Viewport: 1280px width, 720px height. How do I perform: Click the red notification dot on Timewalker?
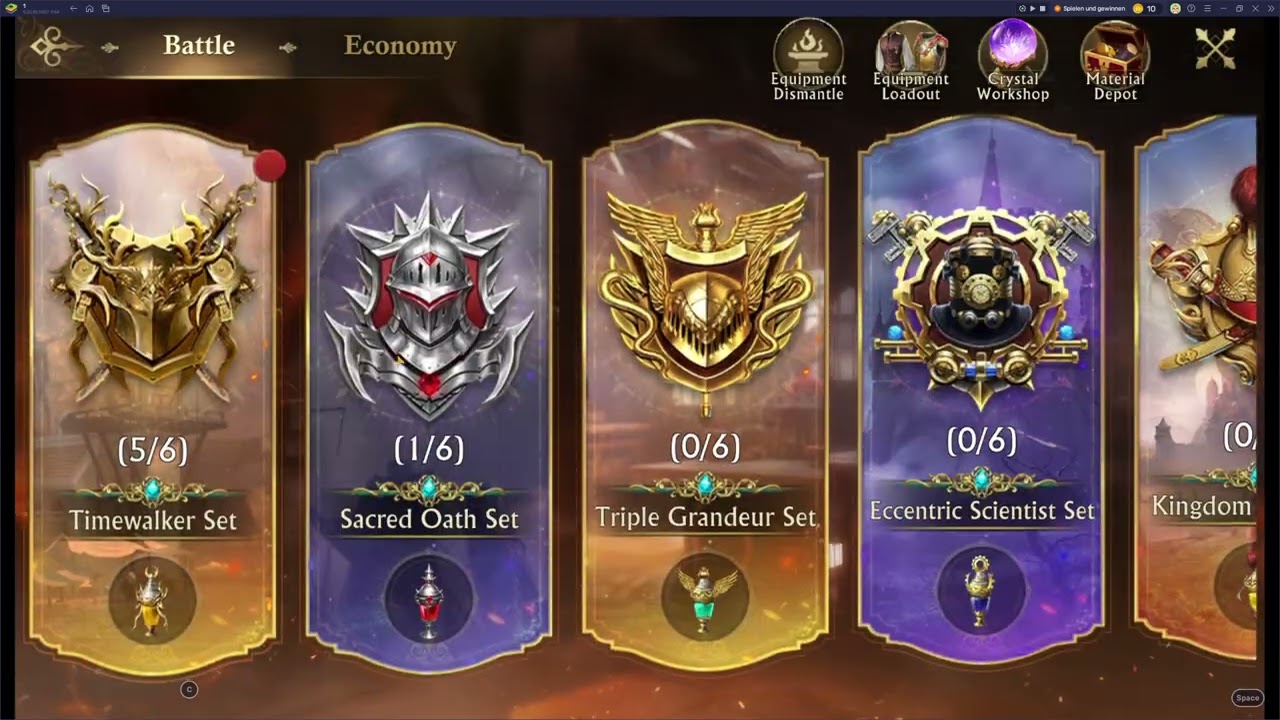click(269, 166)
